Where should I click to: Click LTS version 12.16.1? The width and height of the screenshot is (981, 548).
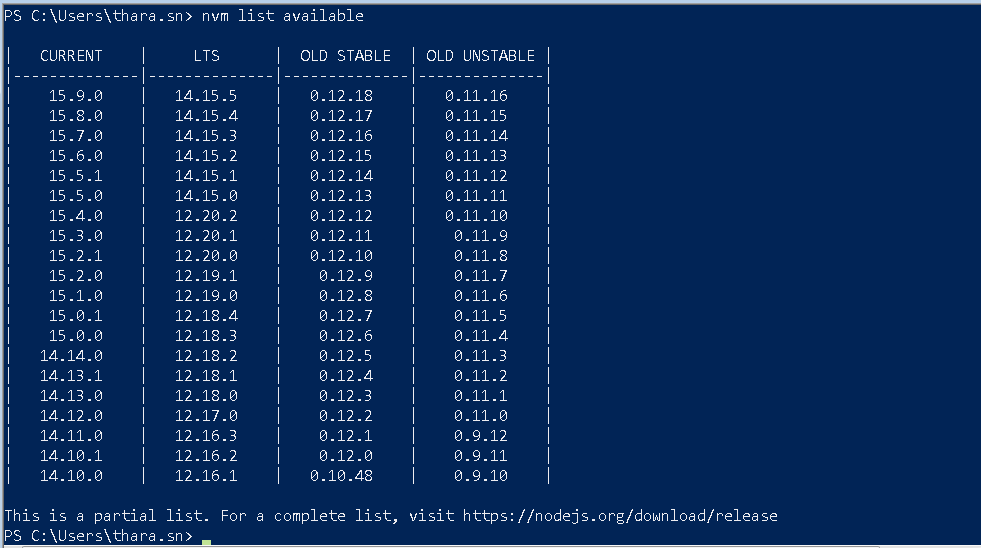[206, 476]
